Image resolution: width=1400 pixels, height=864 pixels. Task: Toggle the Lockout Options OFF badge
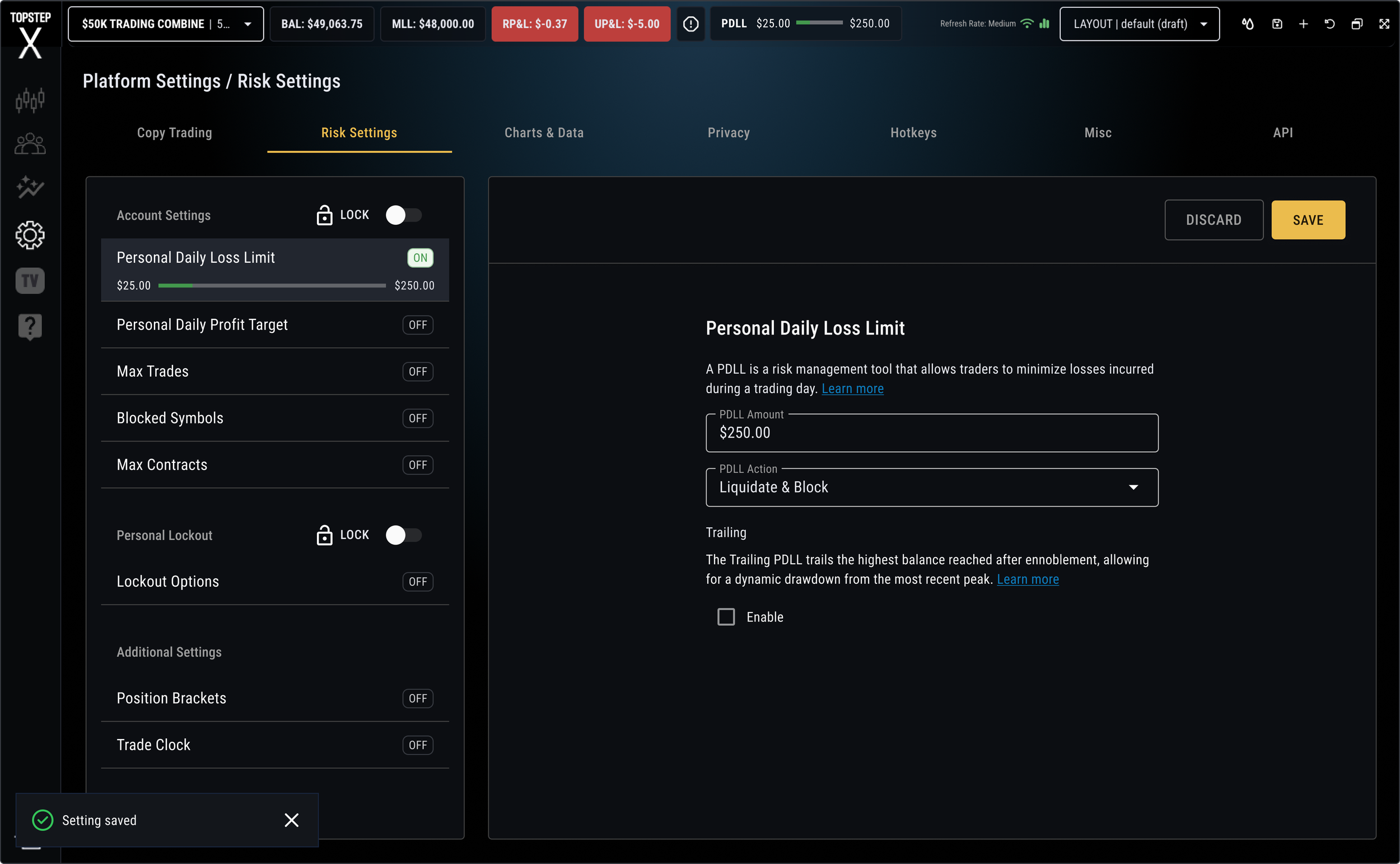pyautogui.click(x=418, y=582)
